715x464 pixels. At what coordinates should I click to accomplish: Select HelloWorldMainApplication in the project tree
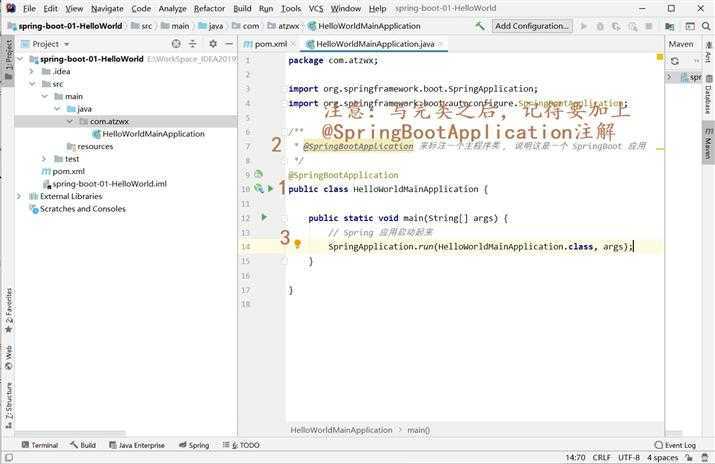coord(149,134)
